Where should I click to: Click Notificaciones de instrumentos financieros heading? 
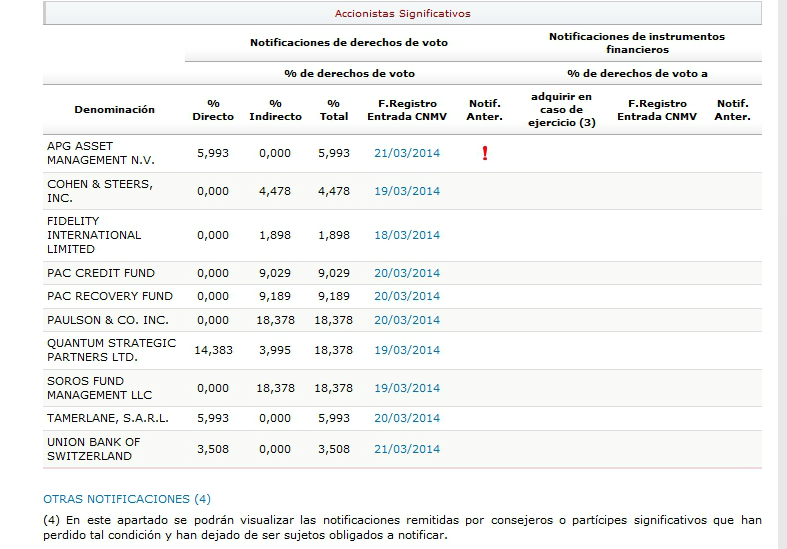637,43
